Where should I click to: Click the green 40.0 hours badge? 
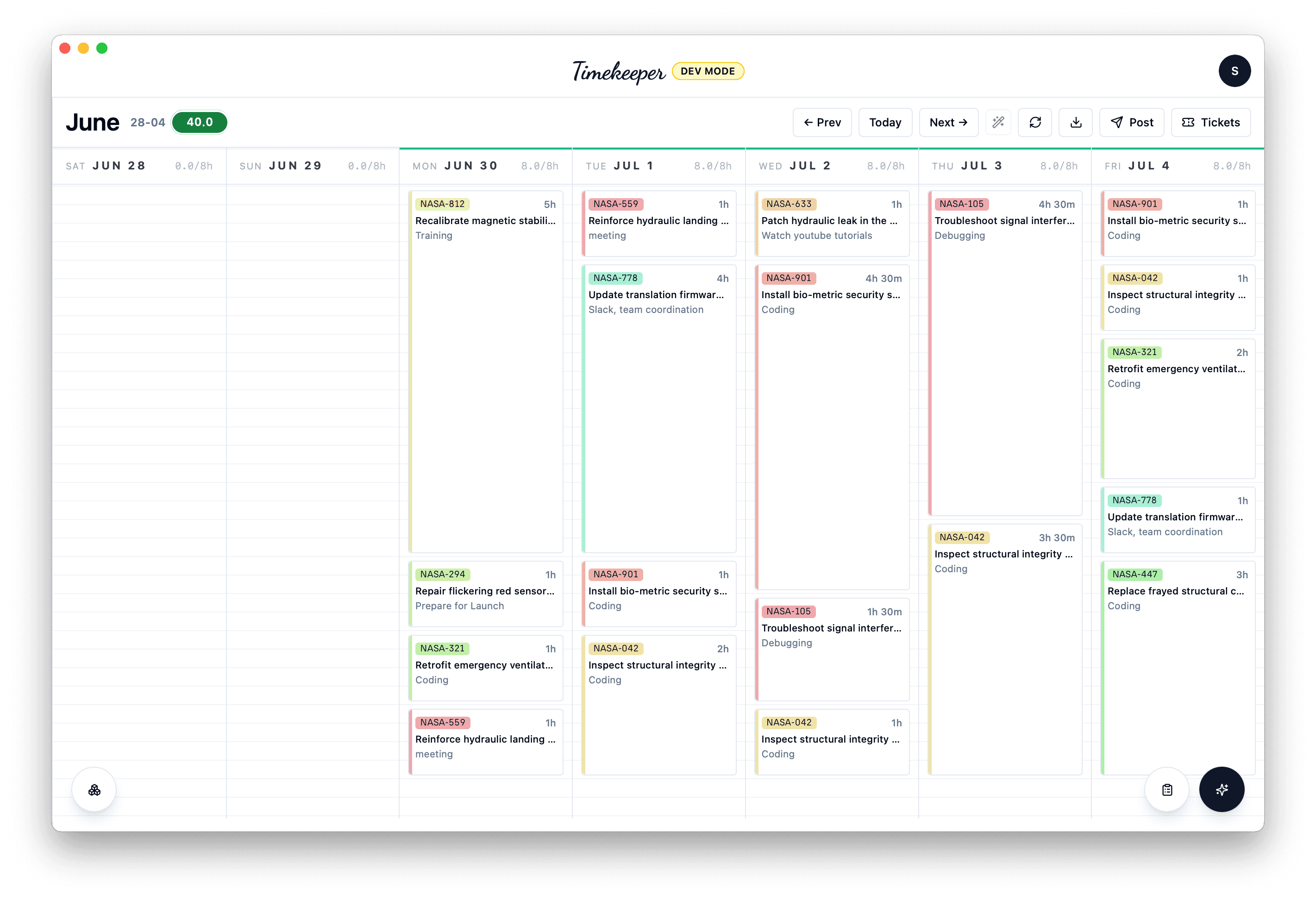[199, 122]
